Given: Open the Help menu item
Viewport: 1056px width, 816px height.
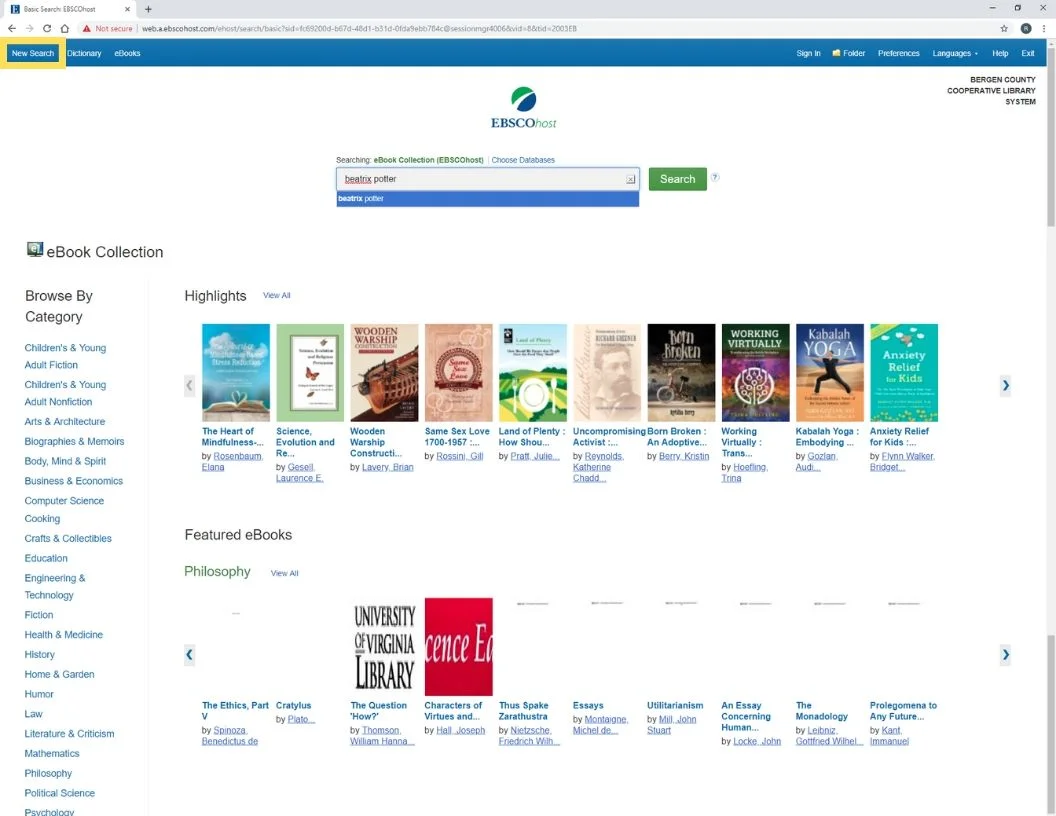Looking at the screenshot, I should (x=1000, y=53).
